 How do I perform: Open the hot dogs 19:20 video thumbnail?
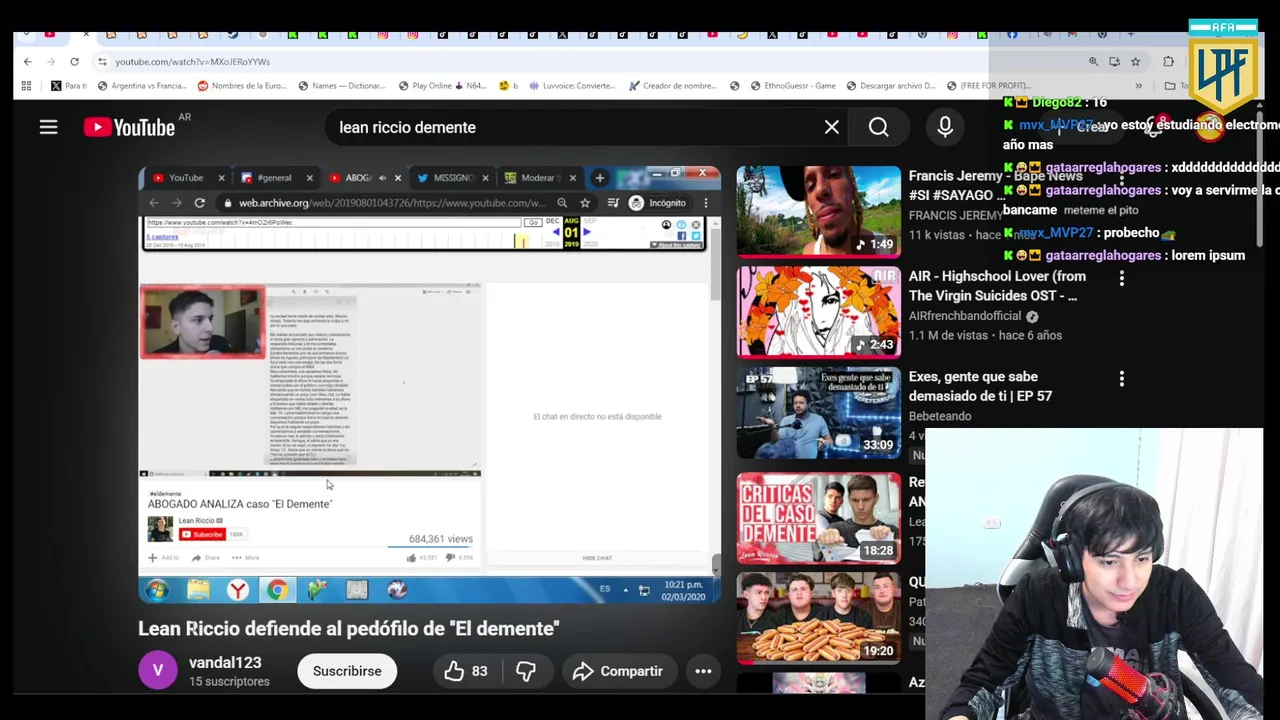click(x=818, y=619)
